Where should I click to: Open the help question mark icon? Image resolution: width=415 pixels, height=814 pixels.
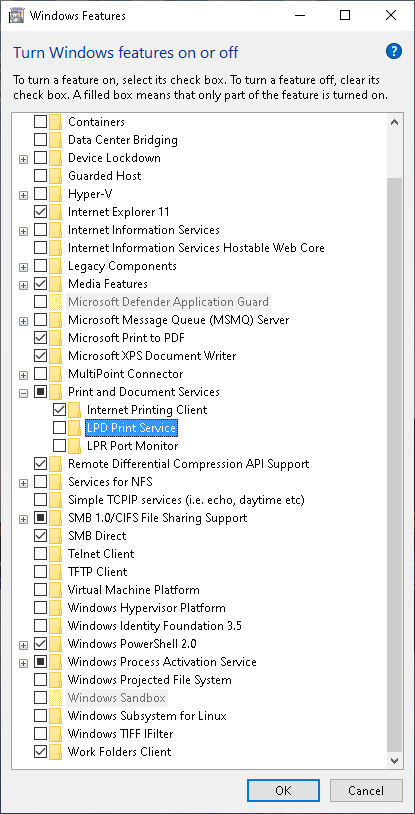(x=394, y=51)
